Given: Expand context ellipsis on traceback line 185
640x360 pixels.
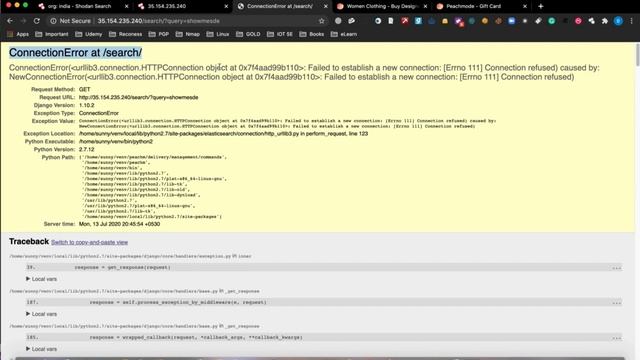Looking at the screenshot, I should pyautogui.click(x=616, y=338).
